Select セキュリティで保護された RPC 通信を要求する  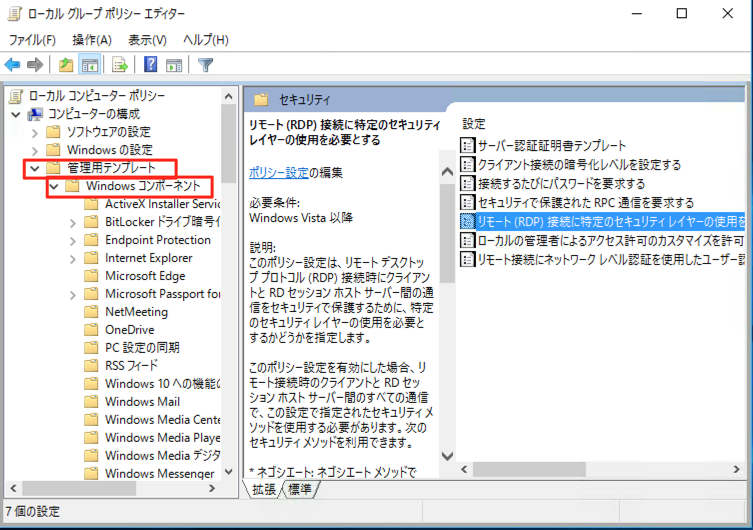tap(586, 203)
